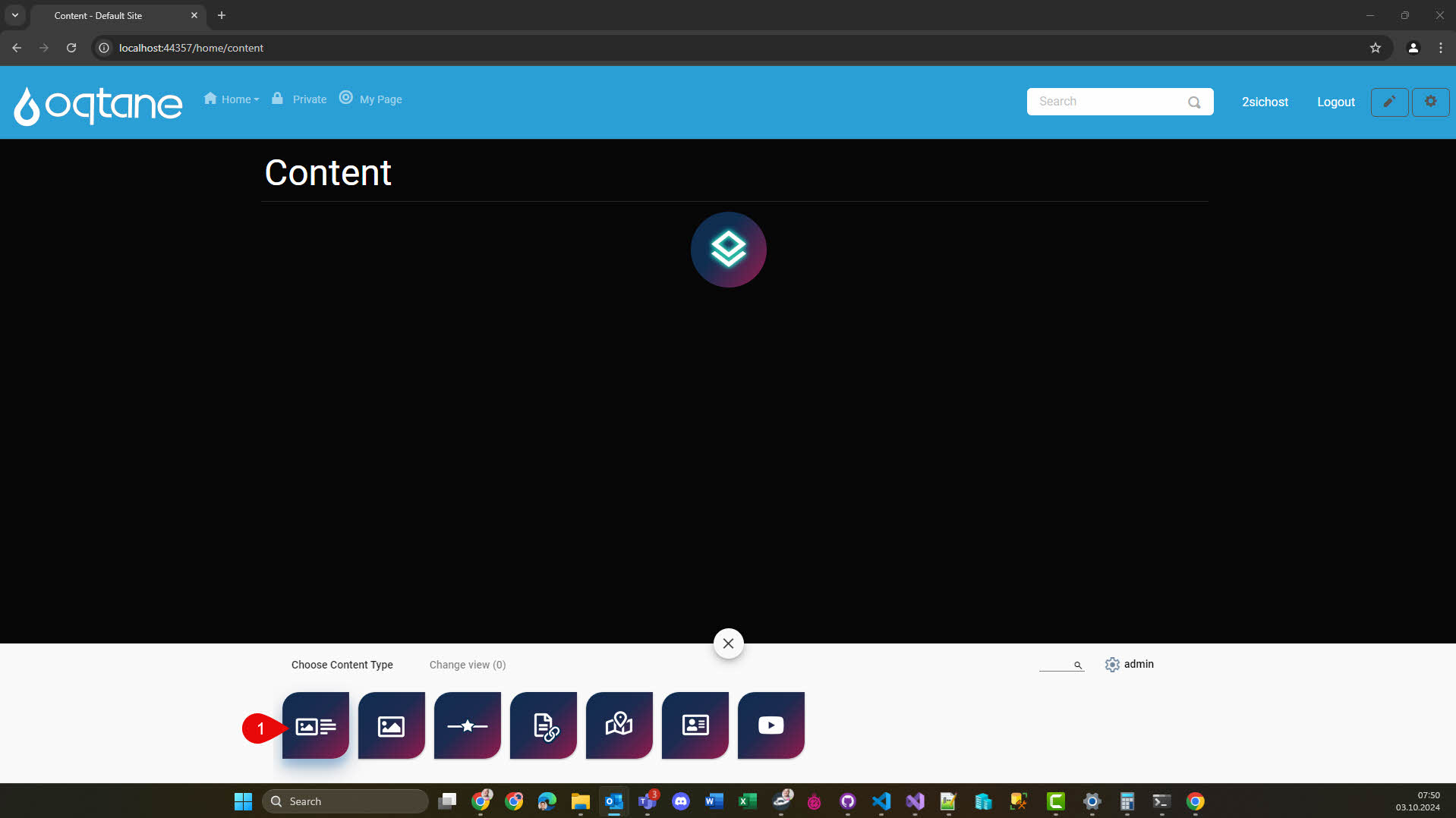Click the Logout link

1335,102
